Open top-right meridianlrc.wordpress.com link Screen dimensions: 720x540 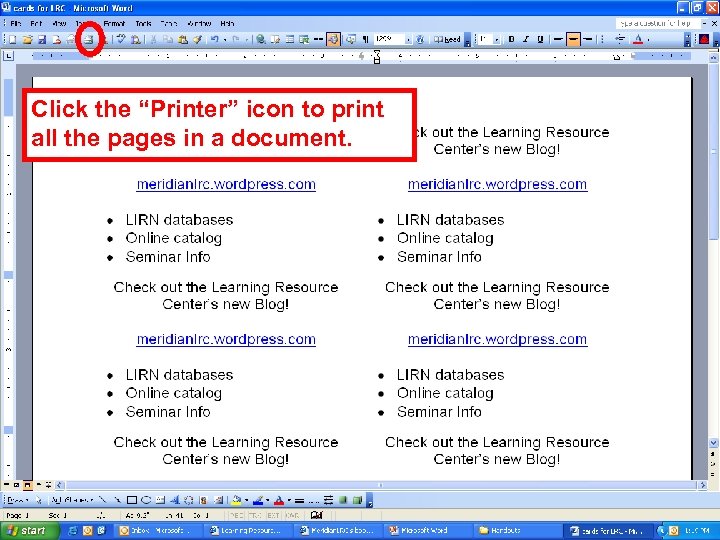coord(497,184)
